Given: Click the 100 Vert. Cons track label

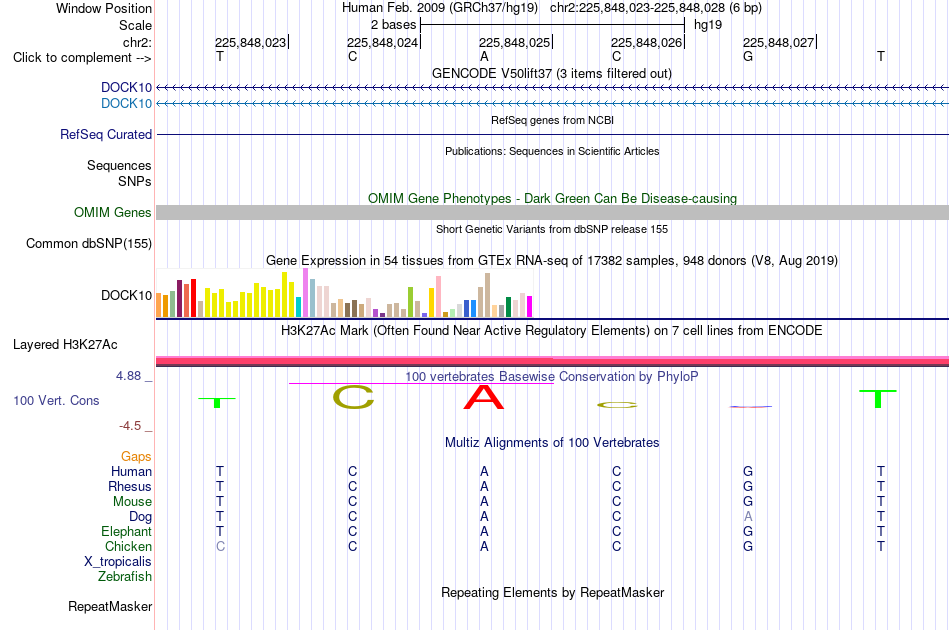Looking at the screenshot, I should [56, 400].
